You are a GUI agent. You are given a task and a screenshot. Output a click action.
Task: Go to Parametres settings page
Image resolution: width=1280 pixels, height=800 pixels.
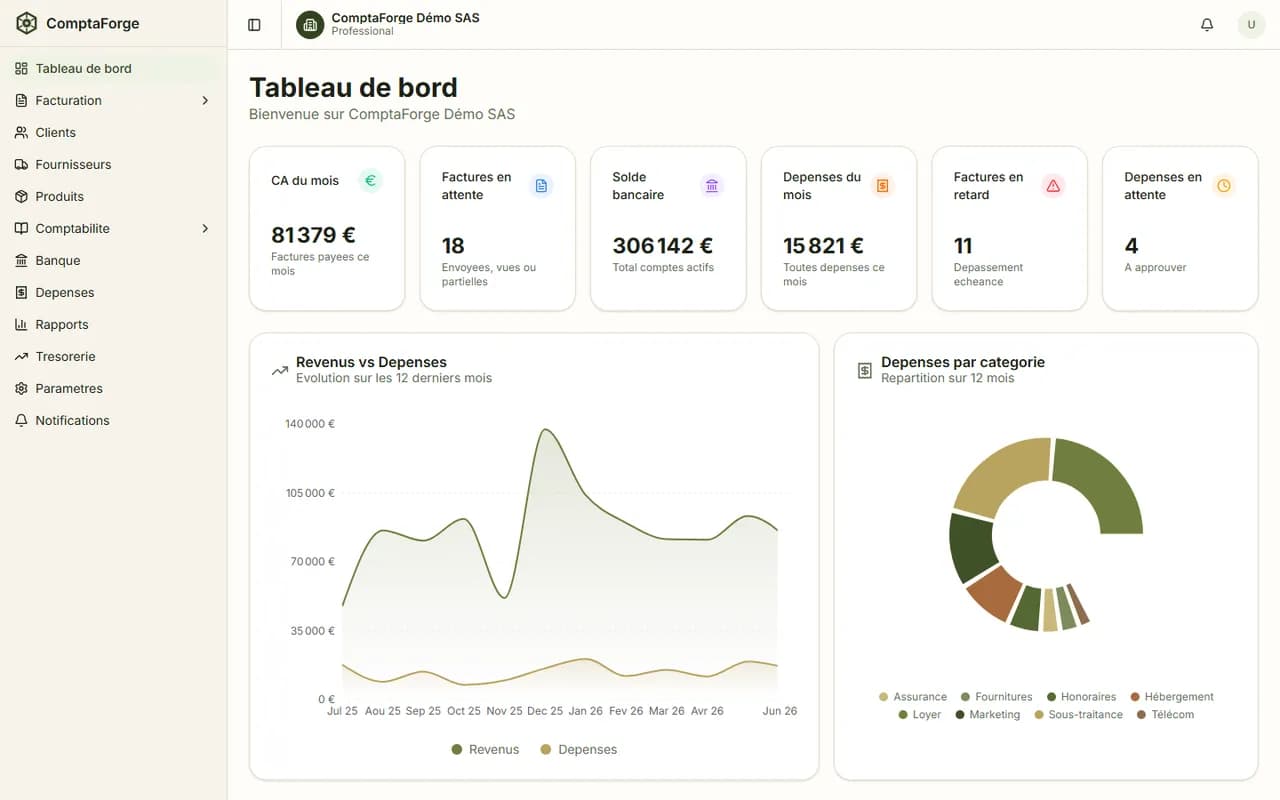pyautogui.click(x=113, y=389)
